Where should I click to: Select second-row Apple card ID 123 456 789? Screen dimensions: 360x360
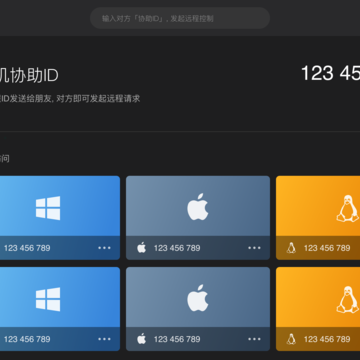(177, 339)
